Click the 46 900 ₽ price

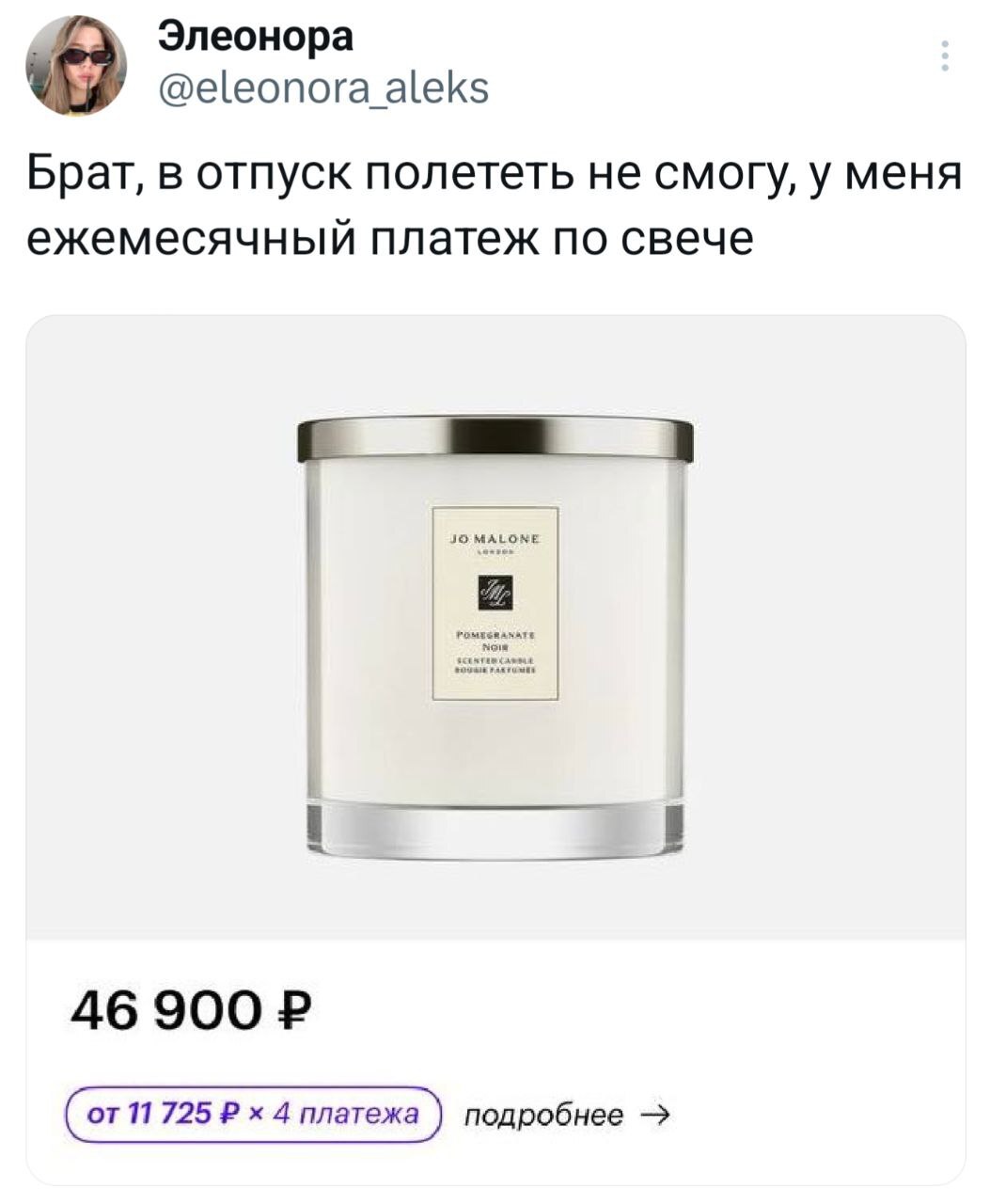click(191, 1017)
